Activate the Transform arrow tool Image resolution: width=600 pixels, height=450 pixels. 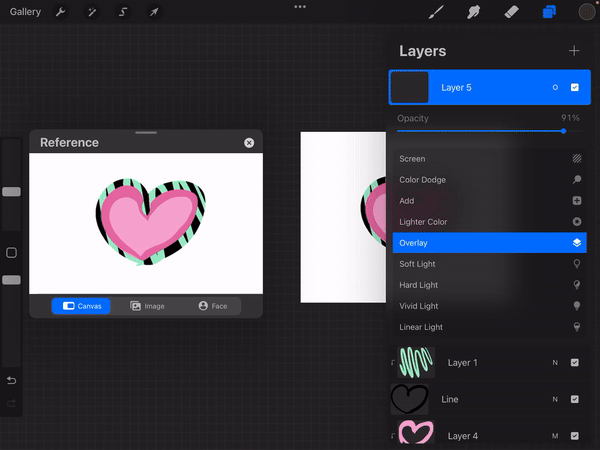pos(154,12)
